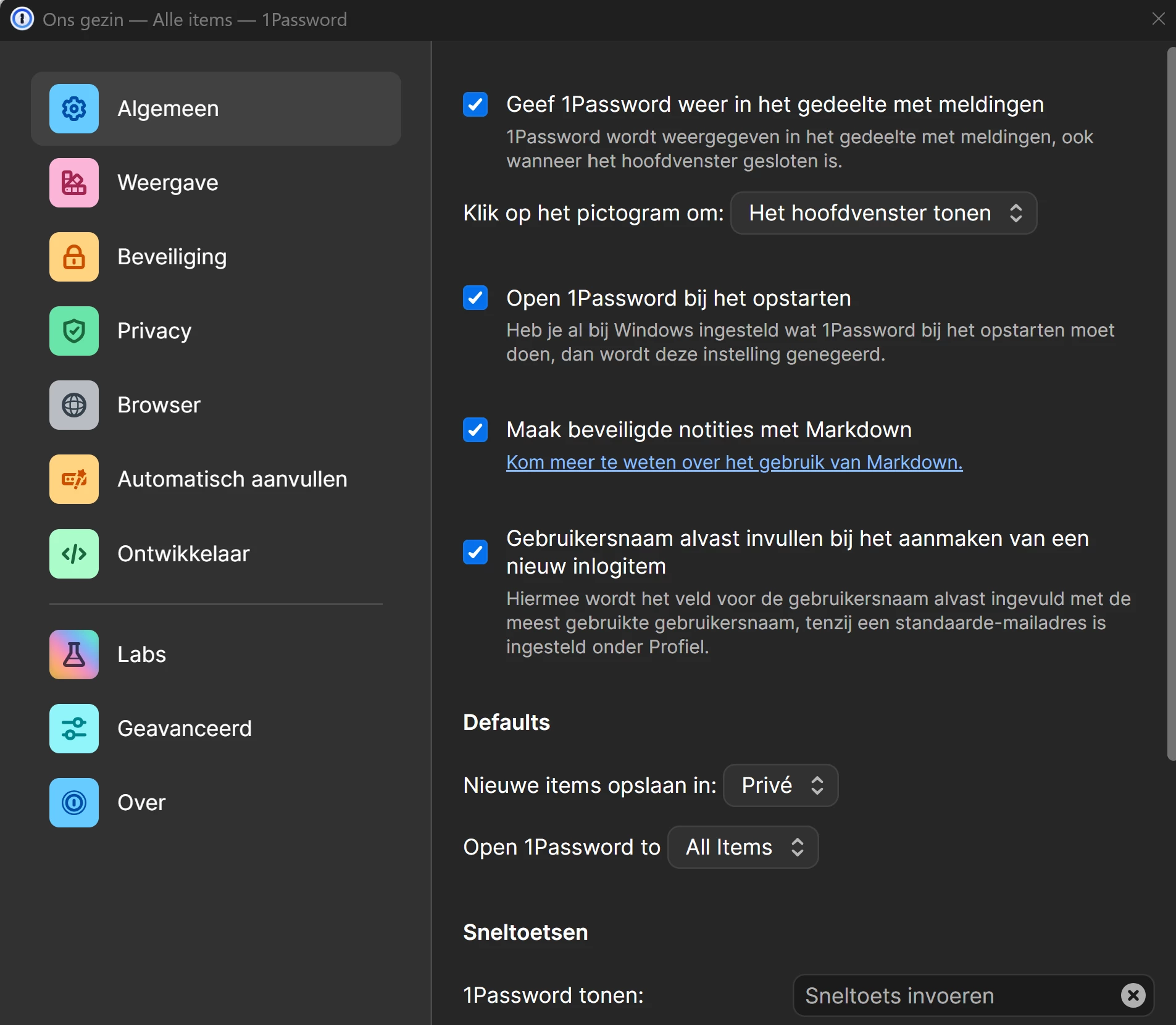Uncheck Open 1Password bij het opstarten
Viewport: 1176px width, 1025px height.
pyautogui.click(x=475, y=298)
